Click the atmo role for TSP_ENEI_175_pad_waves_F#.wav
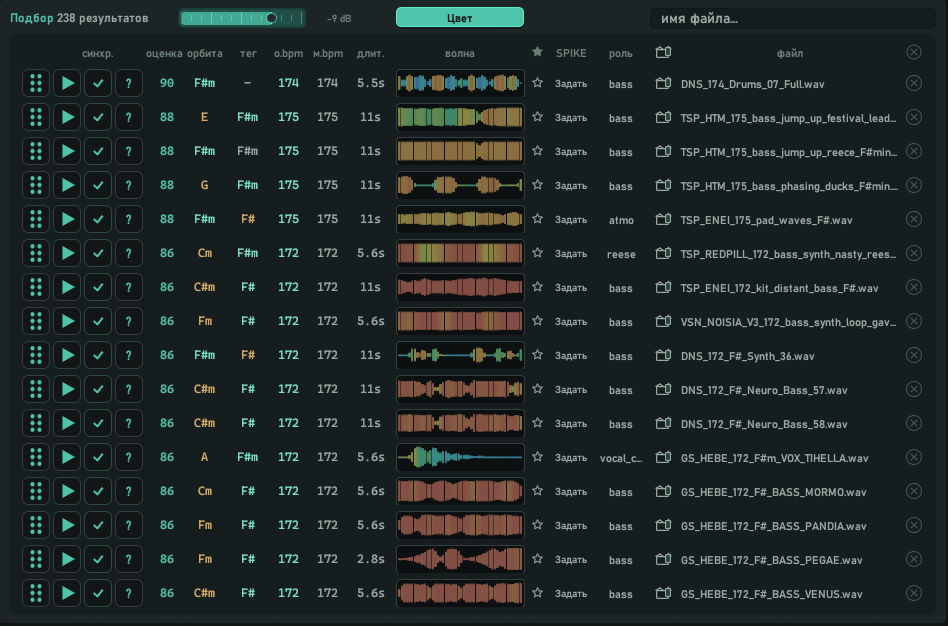This screenshot has width=948, height=626. [x=621, y=220]
